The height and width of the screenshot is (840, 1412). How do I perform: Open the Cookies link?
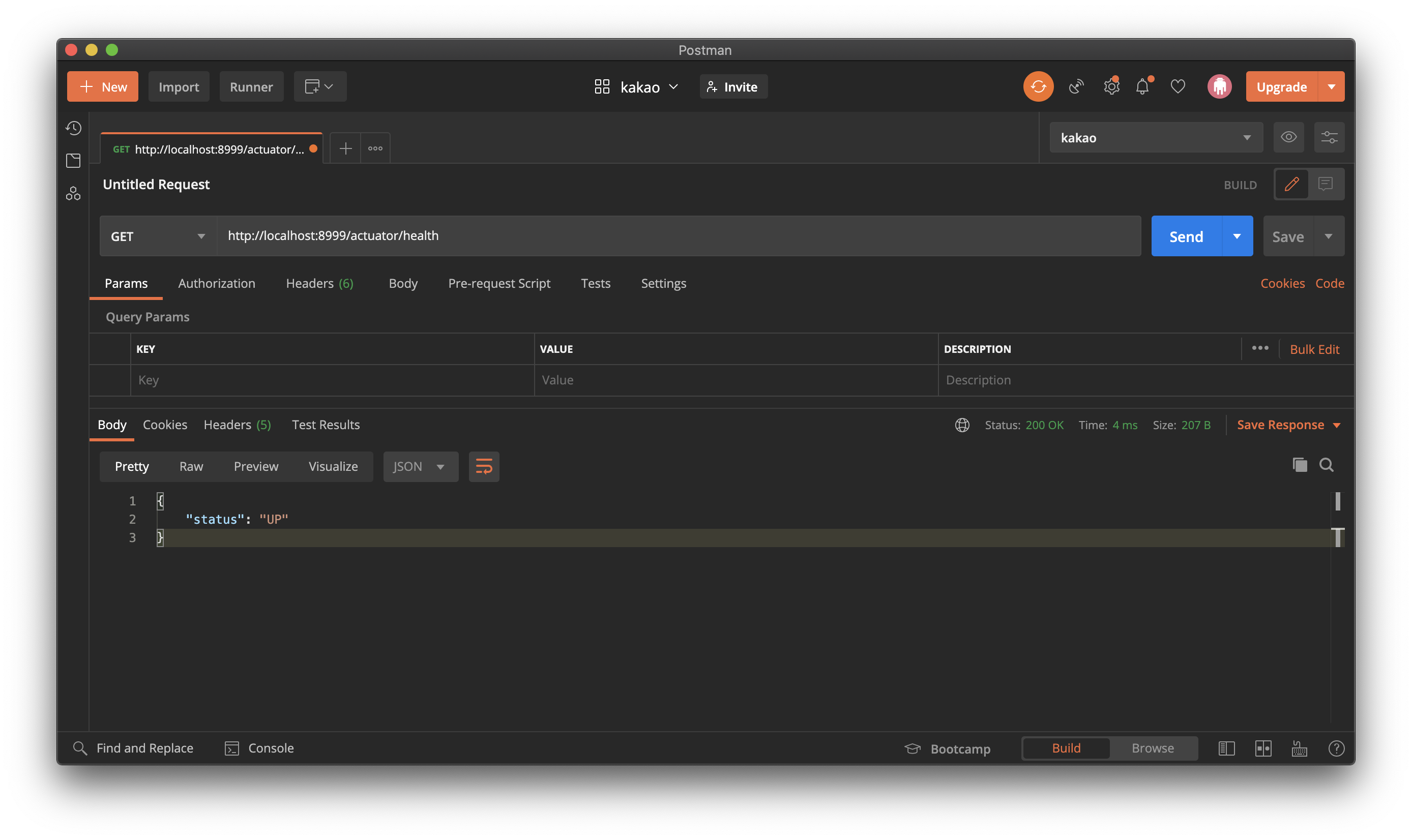pyautogui.click(x=1282, y=283)
